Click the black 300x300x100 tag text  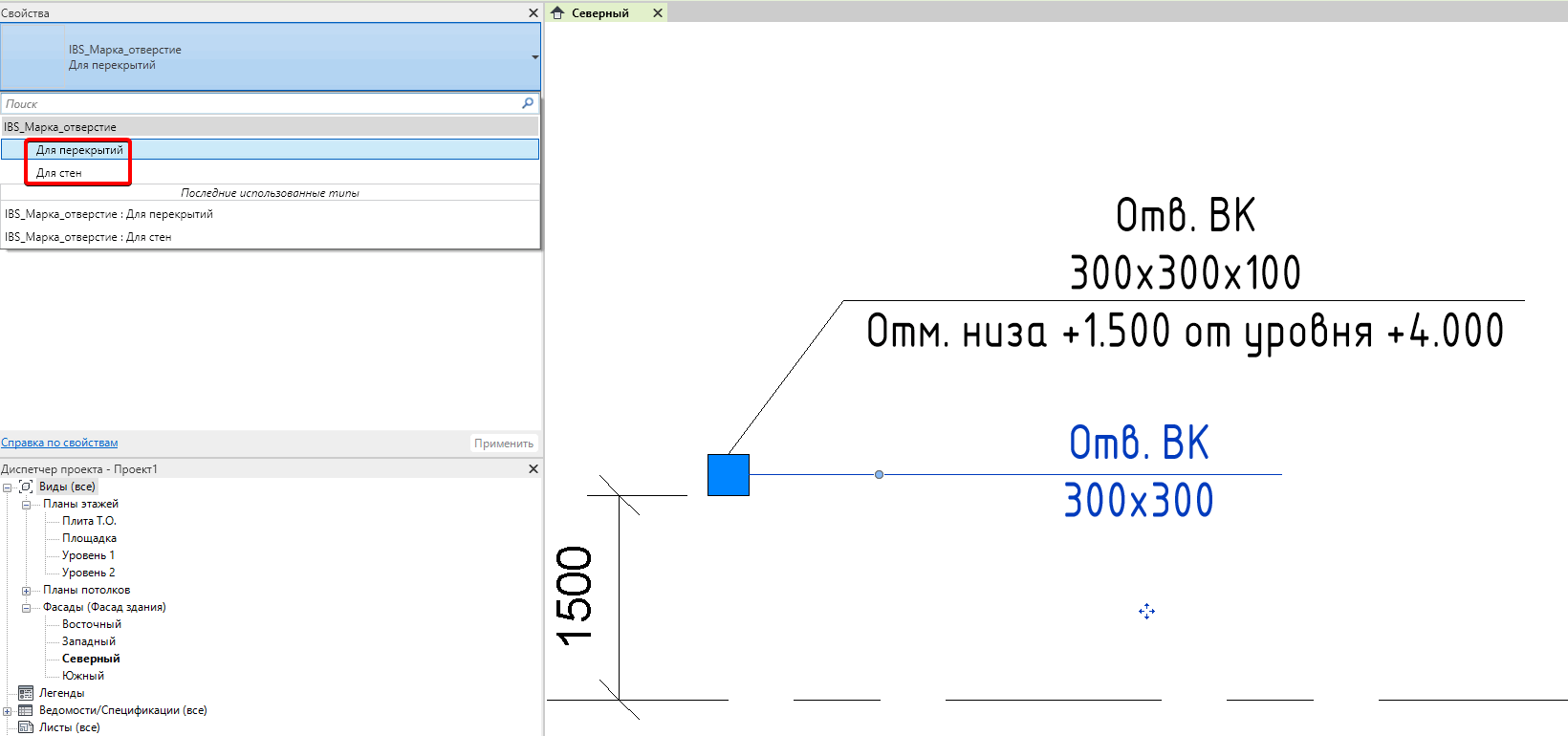coord(1186,272)
